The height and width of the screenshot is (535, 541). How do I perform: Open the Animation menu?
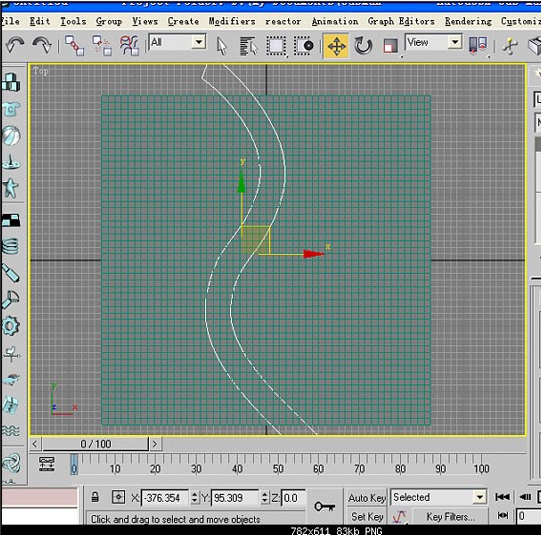[x=335, y=21]
